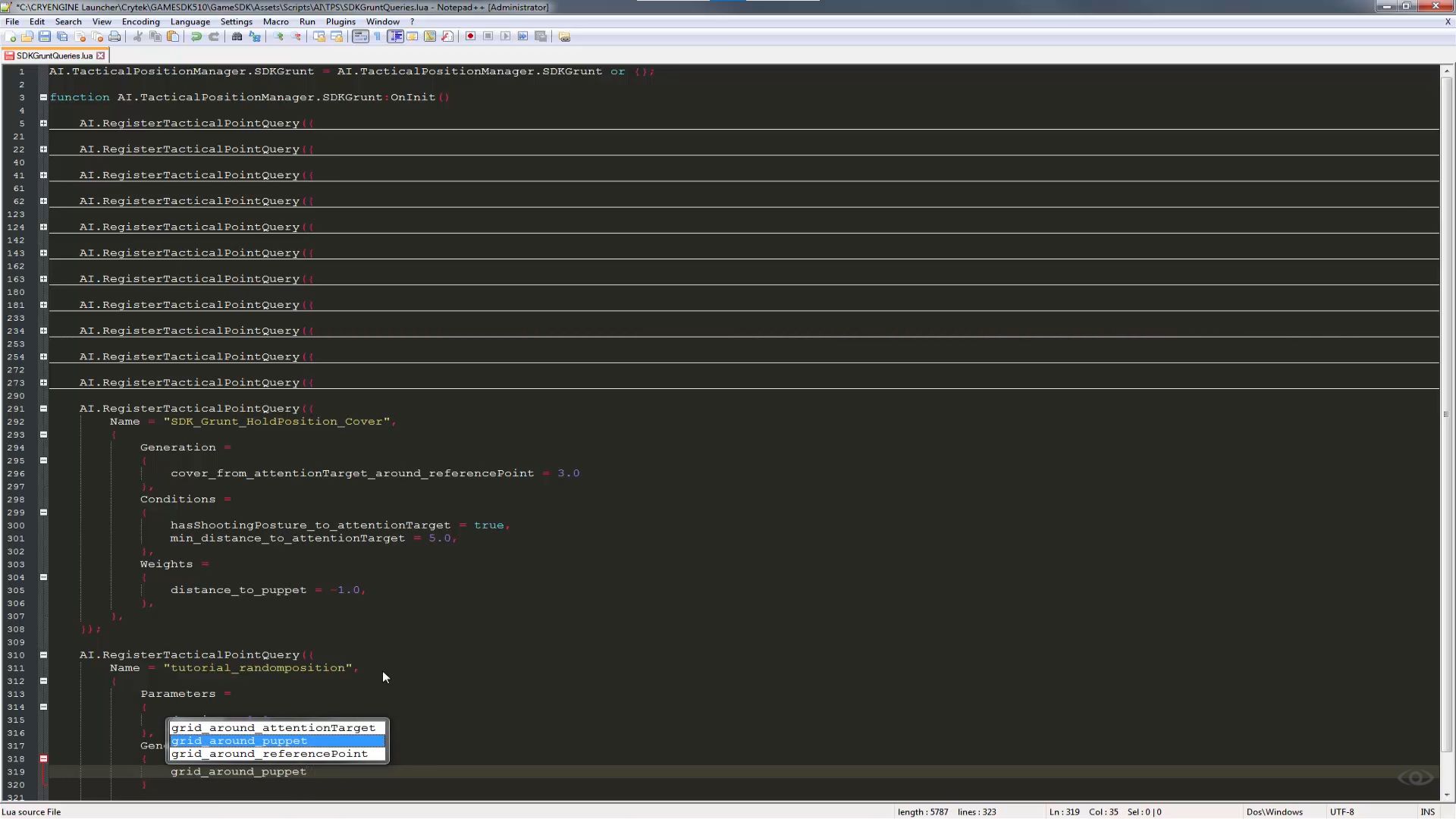This screenshot has height=819, width=1456.
Task: Start macro recording with red record icon
Action: [470, 36]
